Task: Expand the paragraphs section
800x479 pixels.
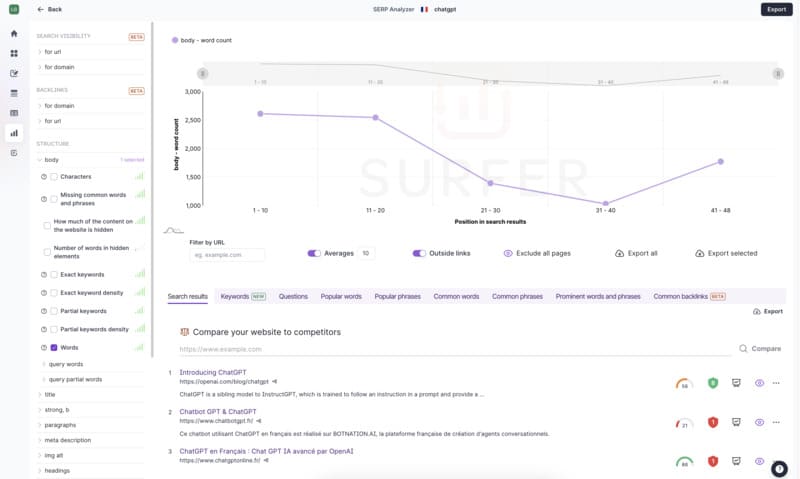Action: (x=60, y=425)
